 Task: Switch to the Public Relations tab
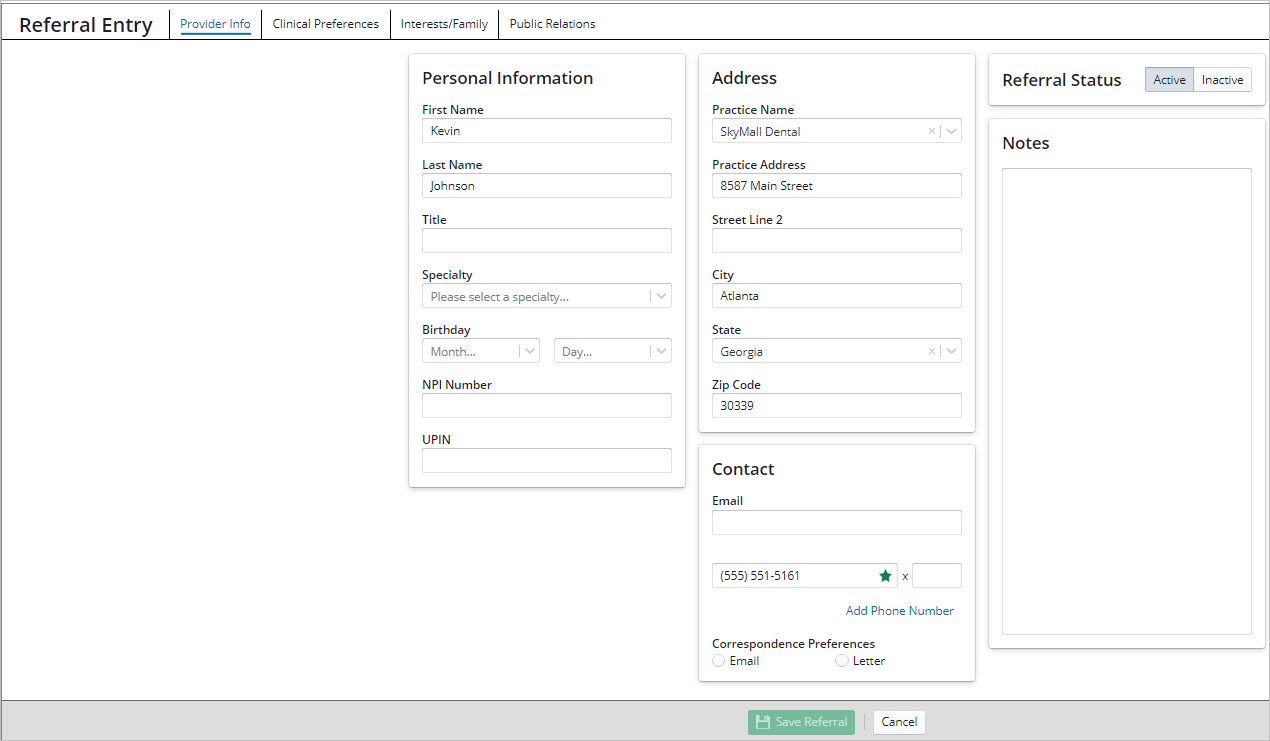pyautogui.click(x=552, y=23)
